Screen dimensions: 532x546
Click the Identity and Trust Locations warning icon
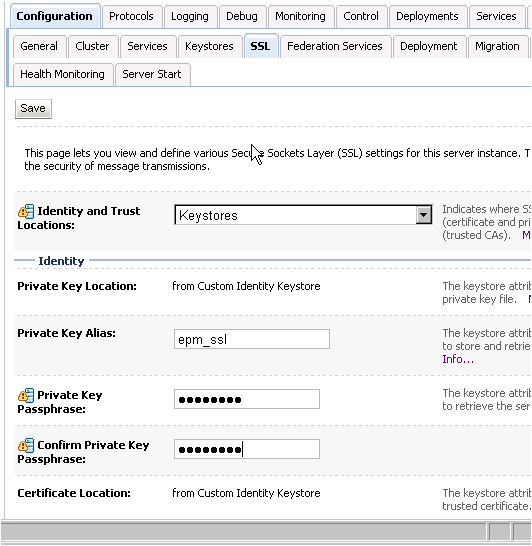point(26,211)
